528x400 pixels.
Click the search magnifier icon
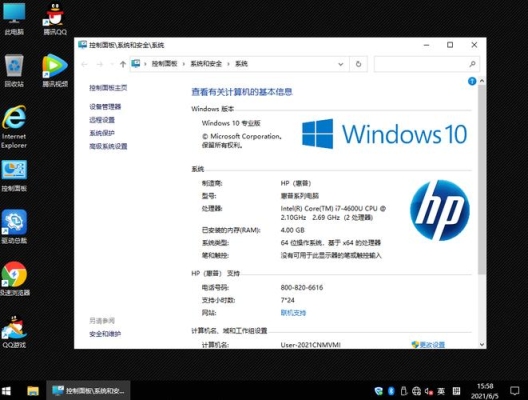pos(472,64)
